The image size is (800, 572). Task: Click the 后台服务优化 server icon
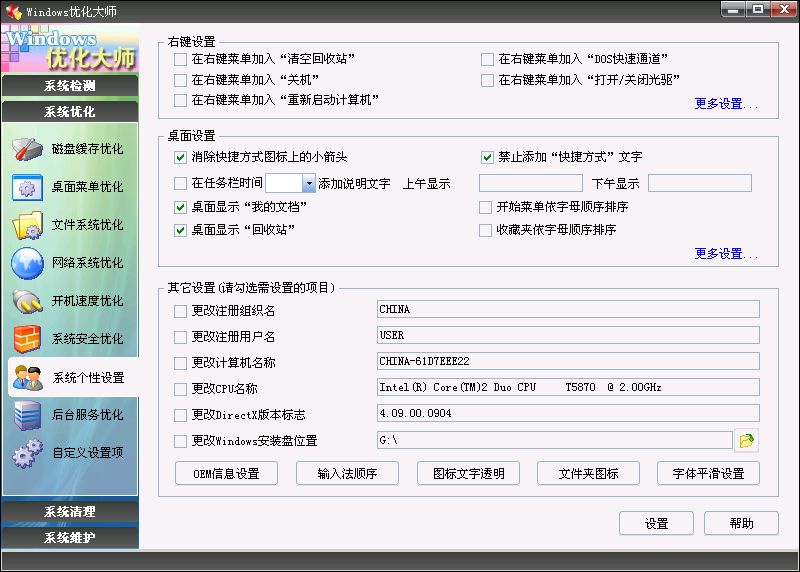27,415
